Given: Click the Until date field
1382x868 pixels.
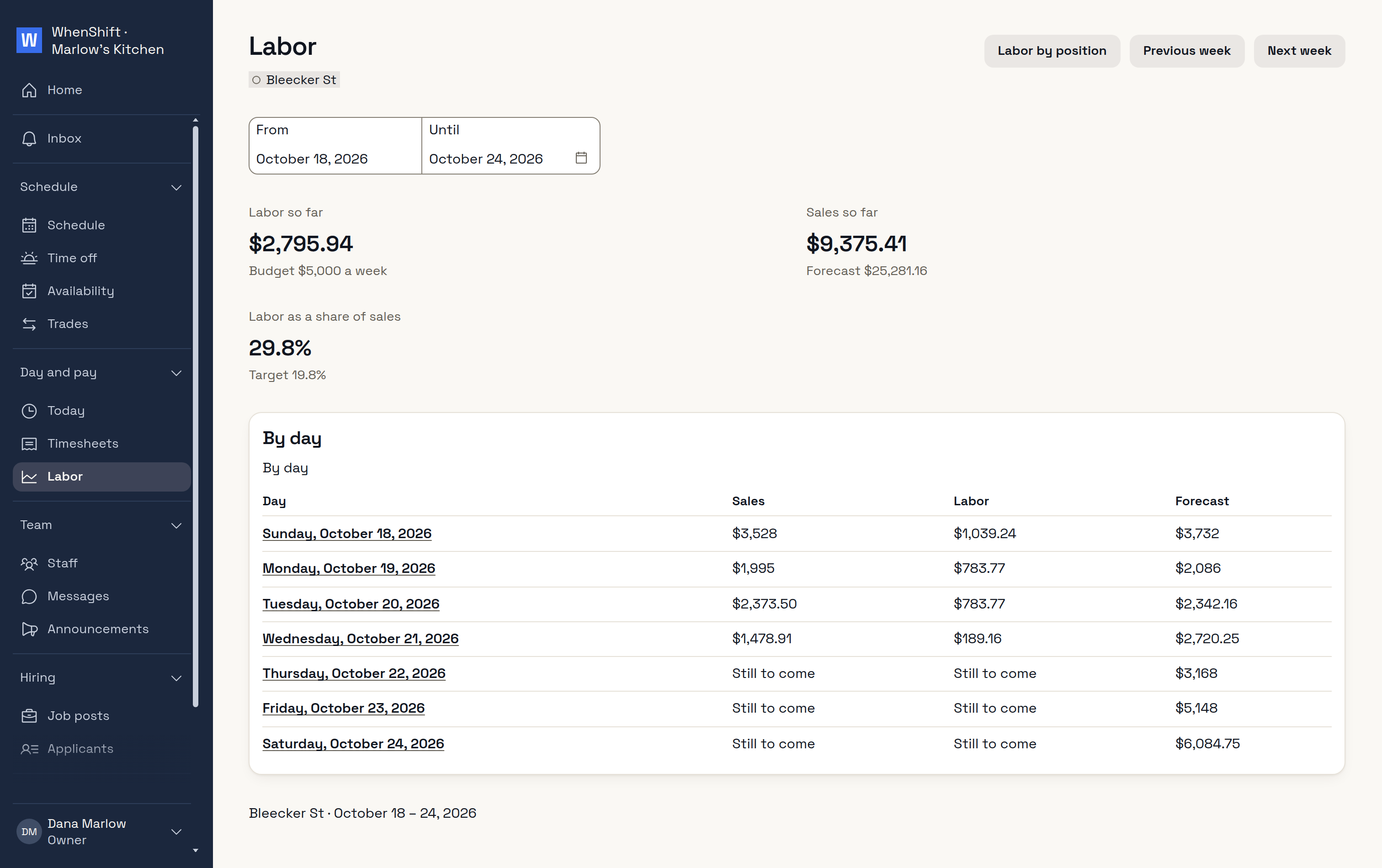Looking at the screenshot, I should click(511, 146).
